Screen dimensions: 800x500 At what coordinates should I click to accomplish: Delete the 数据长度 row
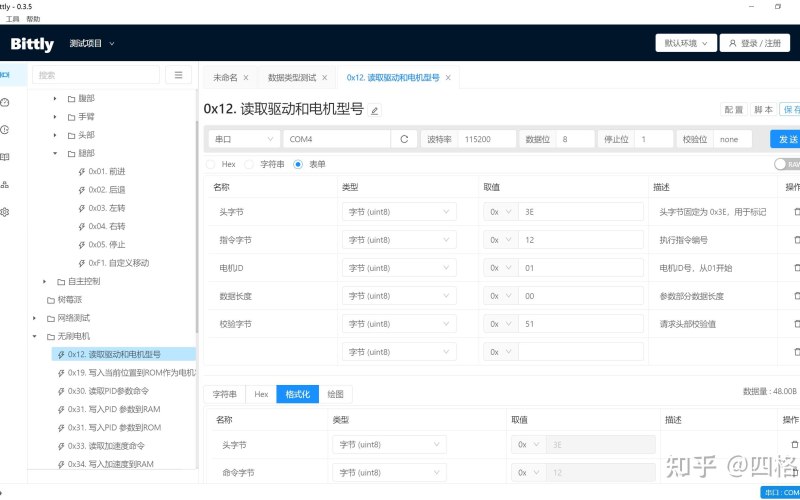coord(796,296)
